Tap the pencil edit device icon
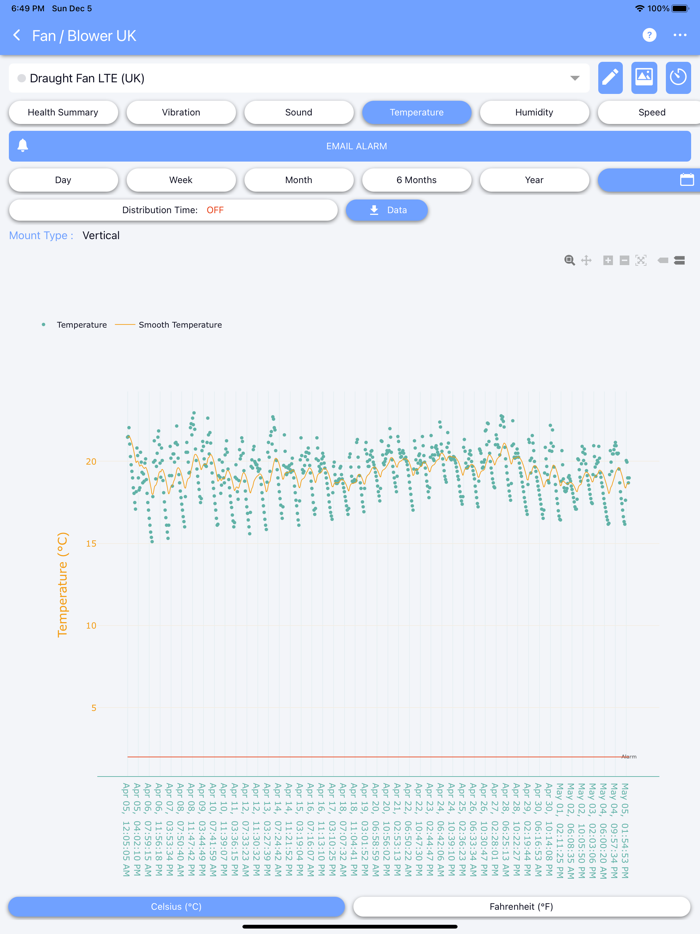 tap(610, 78)
